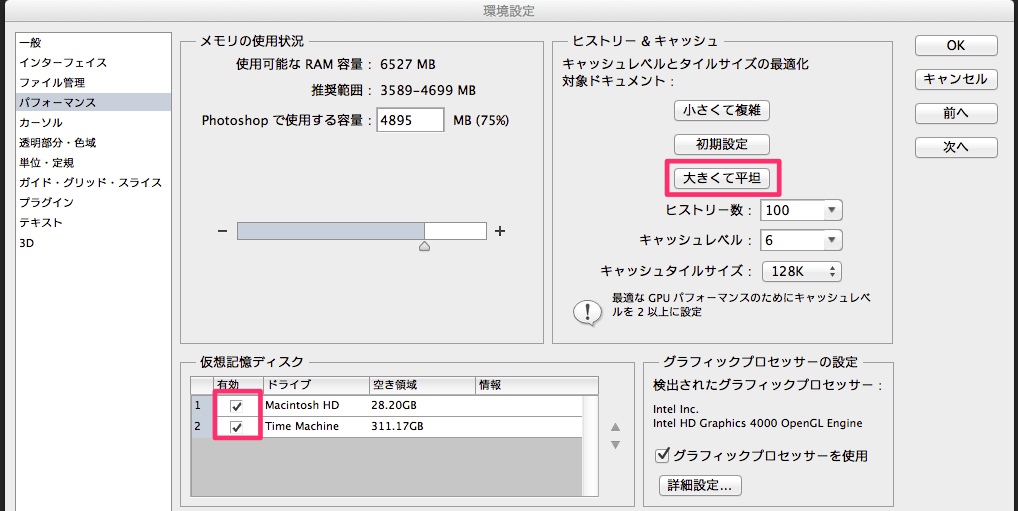The width and height of the screenshot is (1018, 511).
Task: Click the 詳細設定... button
Action: (x=699, y=486)
